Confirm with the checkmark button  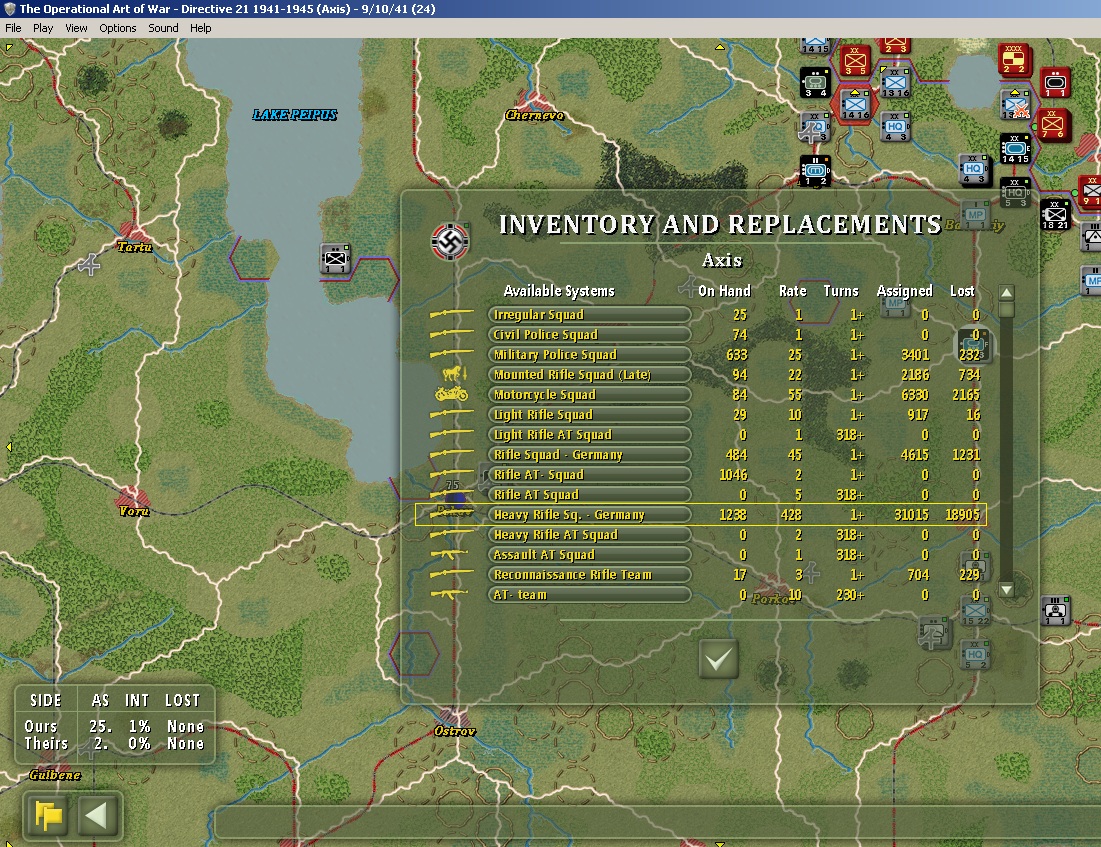[718, 659]
